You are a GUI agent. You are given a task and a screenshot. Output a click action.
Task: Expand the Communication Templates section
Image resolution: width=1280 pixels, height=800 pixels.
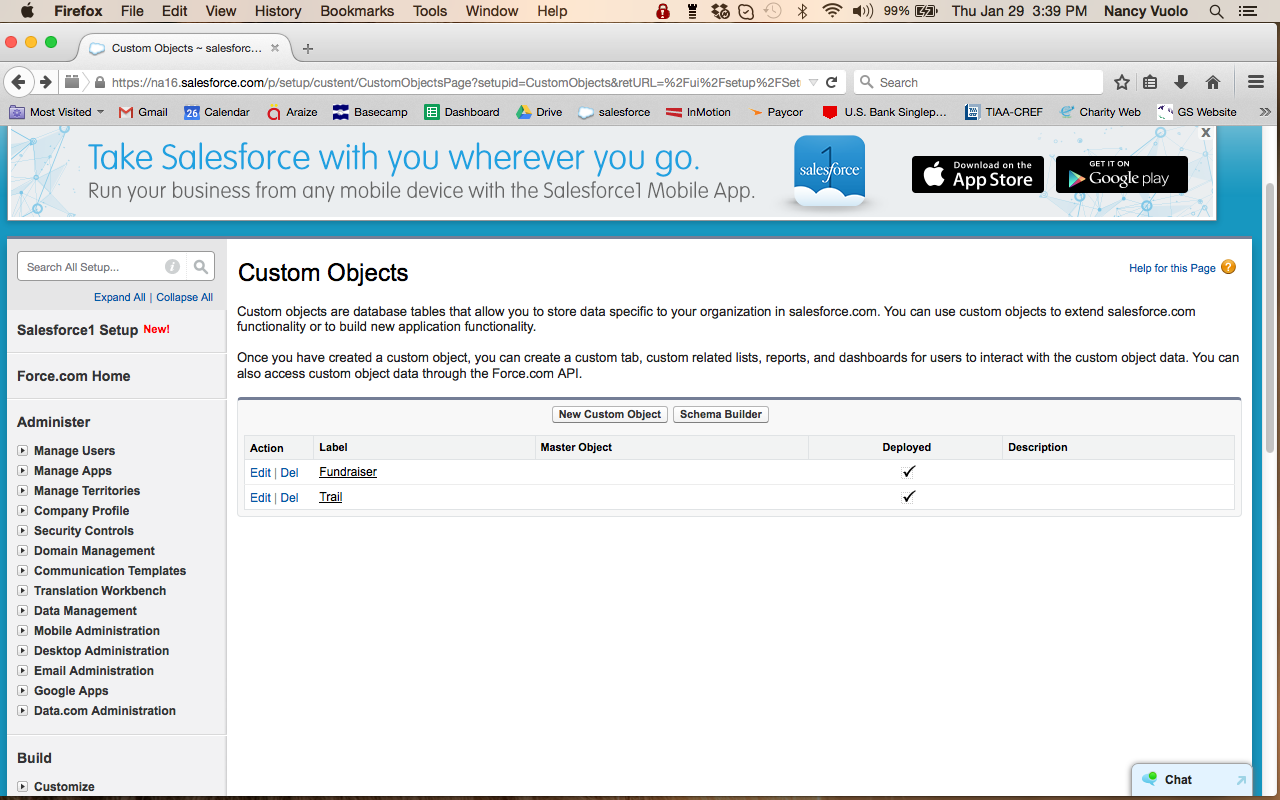[x=23, y=571]
